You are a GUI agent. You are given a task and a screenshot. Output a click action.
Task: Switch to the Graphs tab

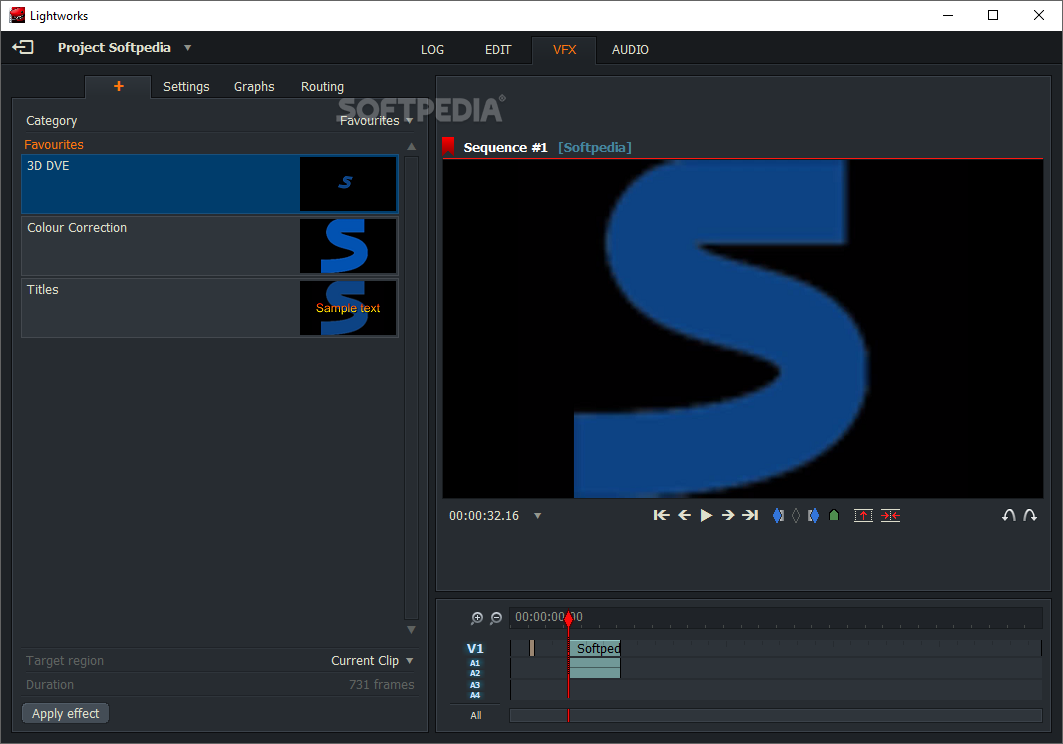tap(254, 87)
